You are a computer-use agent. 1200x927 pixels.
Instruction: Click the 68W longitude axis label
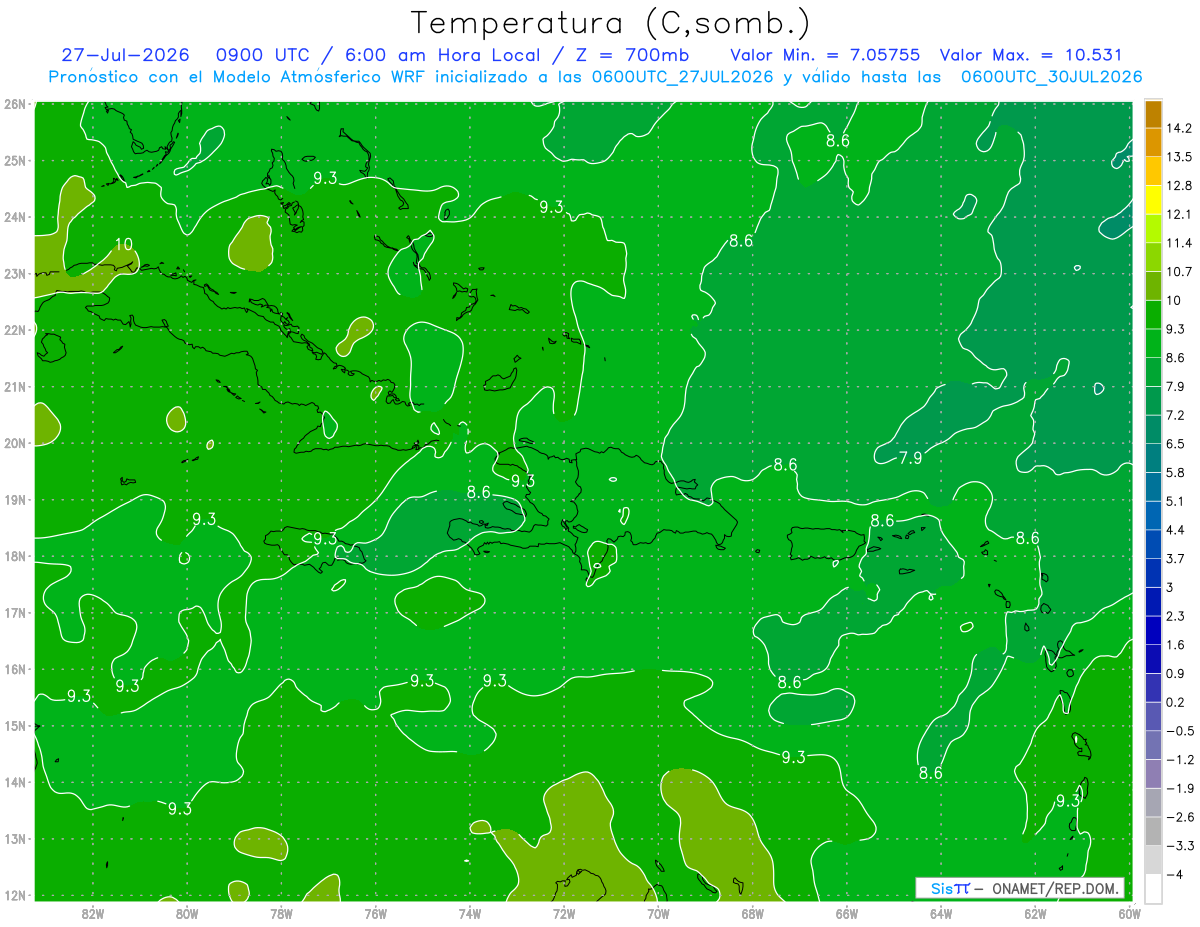click(753, 913)
